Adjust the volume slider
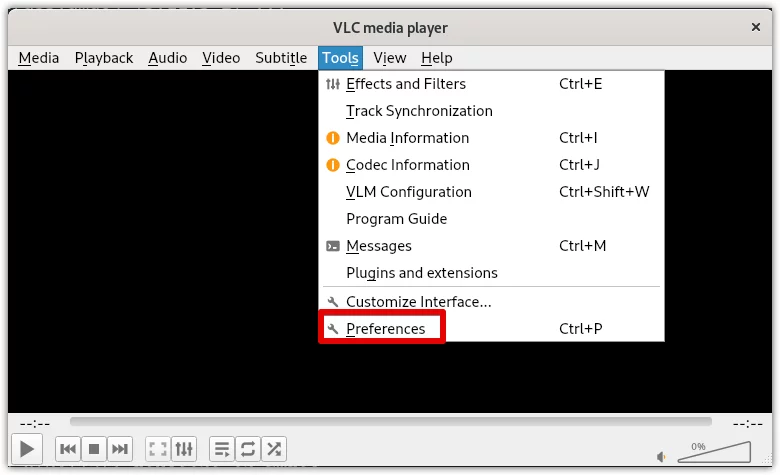Image resolution: width=780 pixels, height=475 pixels. pos(714,452)
